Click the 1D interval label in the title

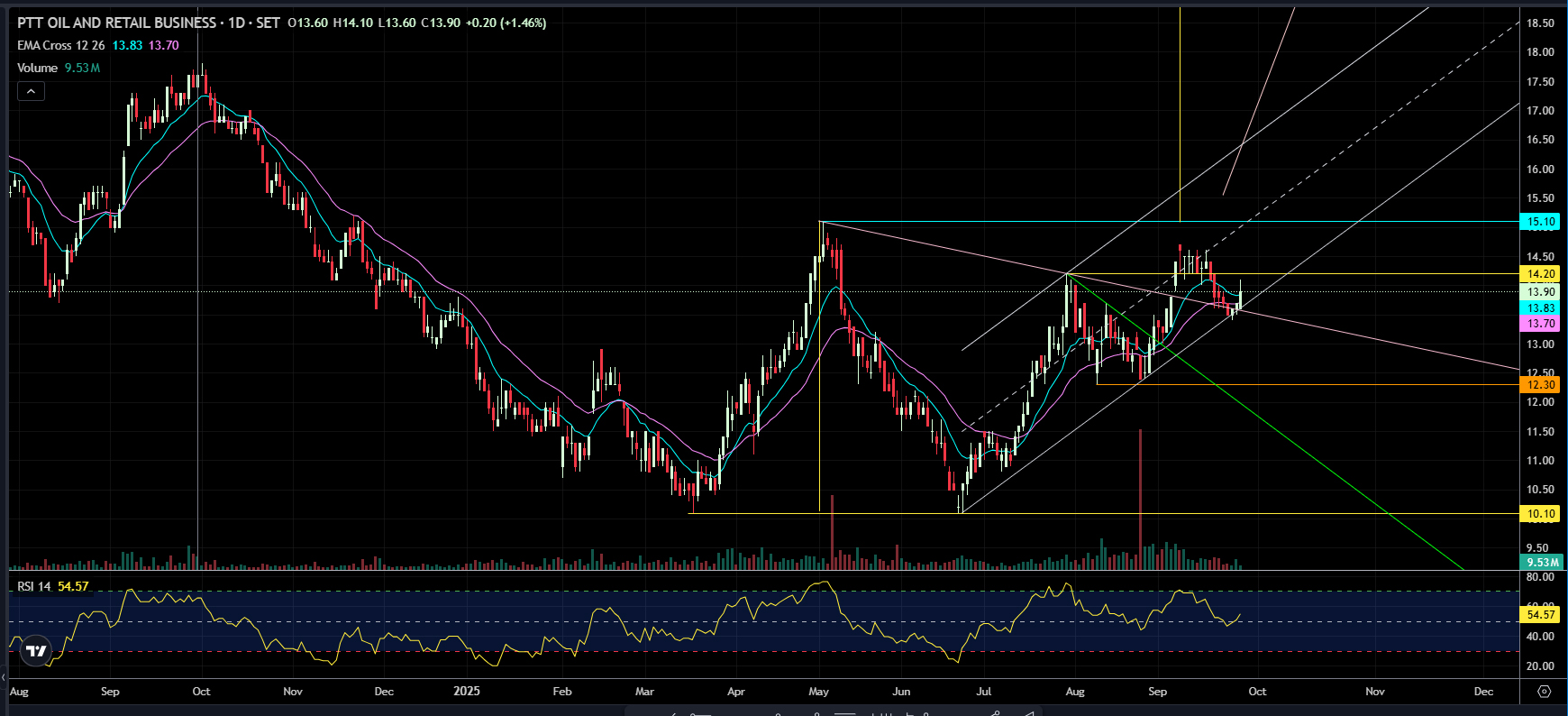[x=237, y=23]
